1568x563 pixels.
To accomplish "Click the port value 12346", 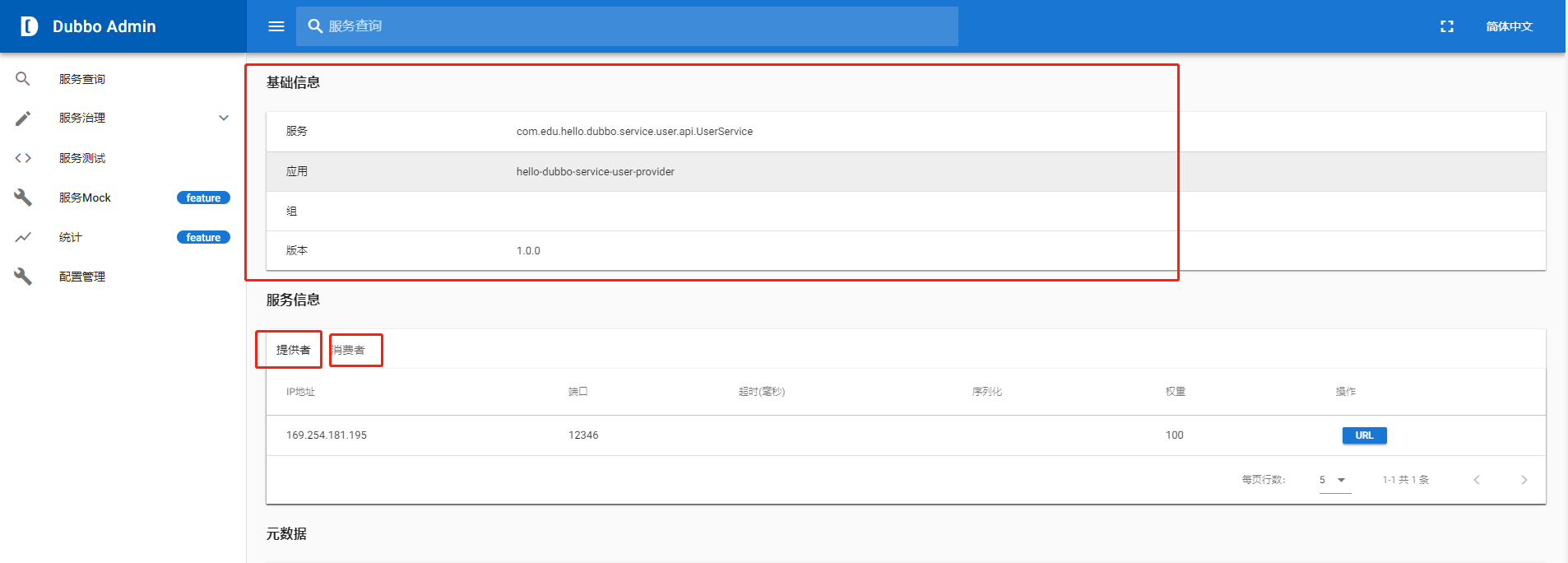I will point(583,435).
